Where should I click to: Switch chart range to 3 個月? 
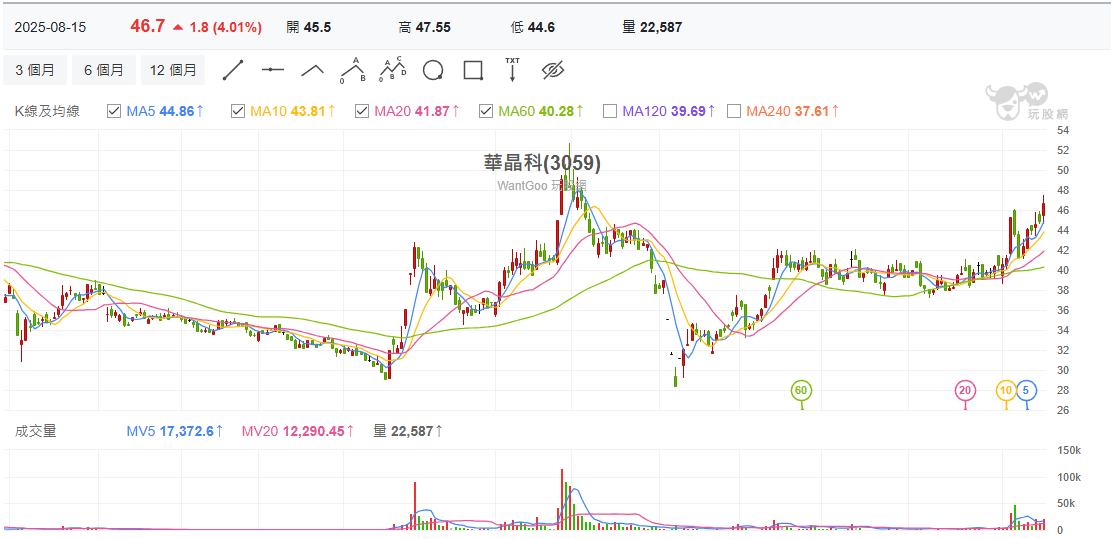pyautogui.click(x=35, y=70)
